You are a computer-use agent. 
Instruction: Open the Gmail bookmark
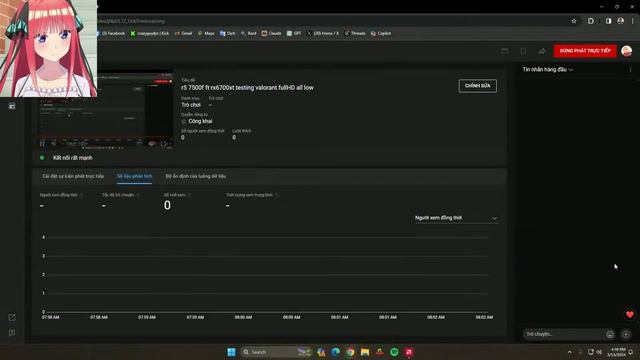183,33
